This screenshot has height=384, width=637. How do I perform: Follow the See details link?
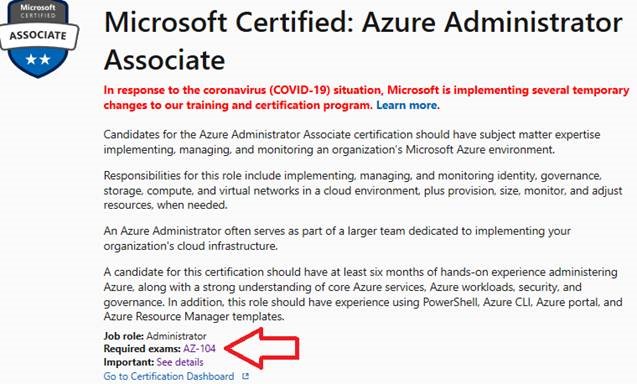[x=180, y=362]
